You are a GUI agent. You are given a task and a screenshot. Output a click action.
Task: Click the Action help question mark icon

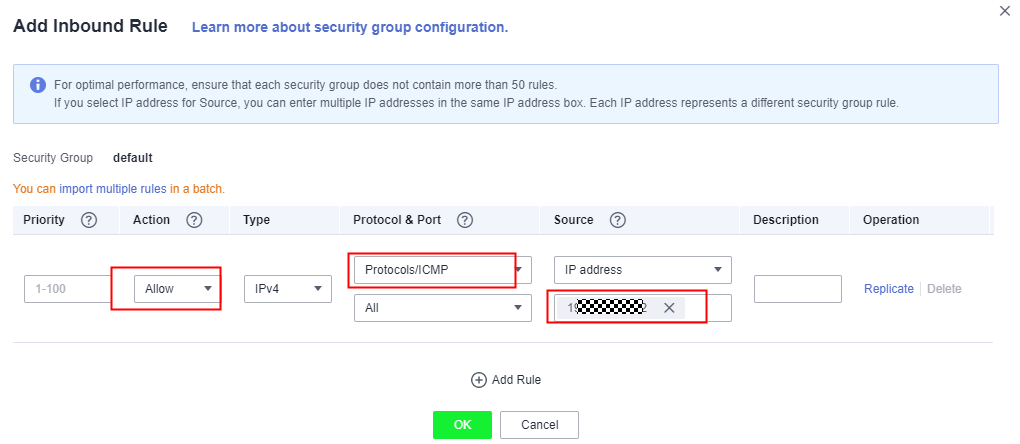tap(194, 220)
